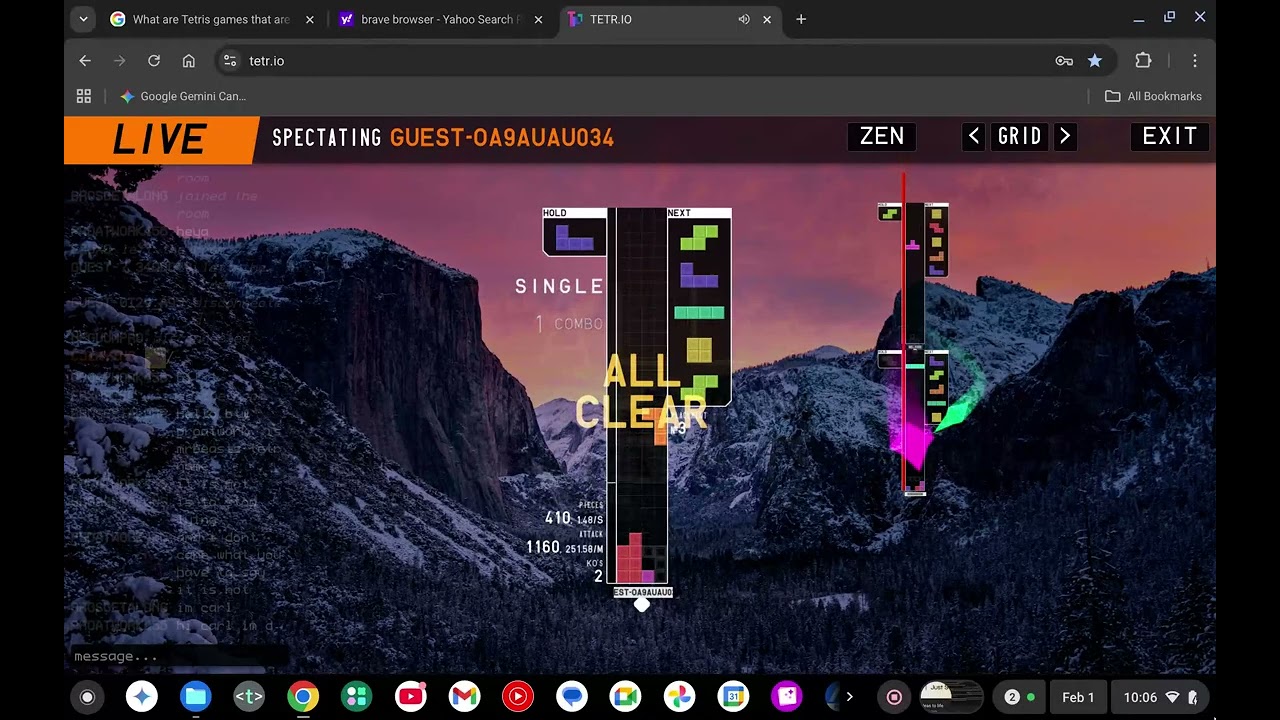Open the notification count indicator

(1019, 697)
